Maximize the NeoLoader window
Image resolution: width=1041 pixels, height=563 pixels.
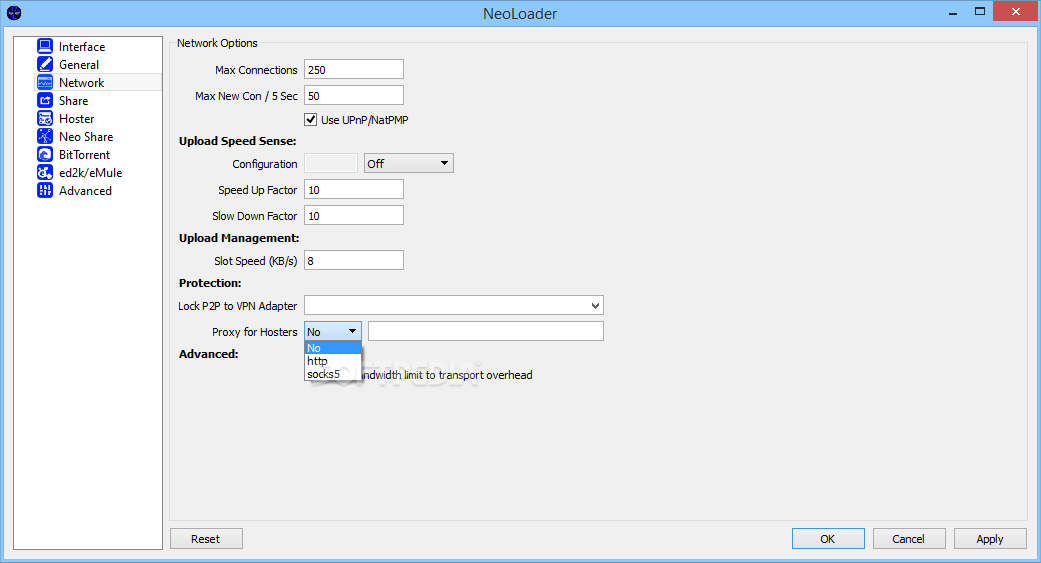(x=980, y=12)
